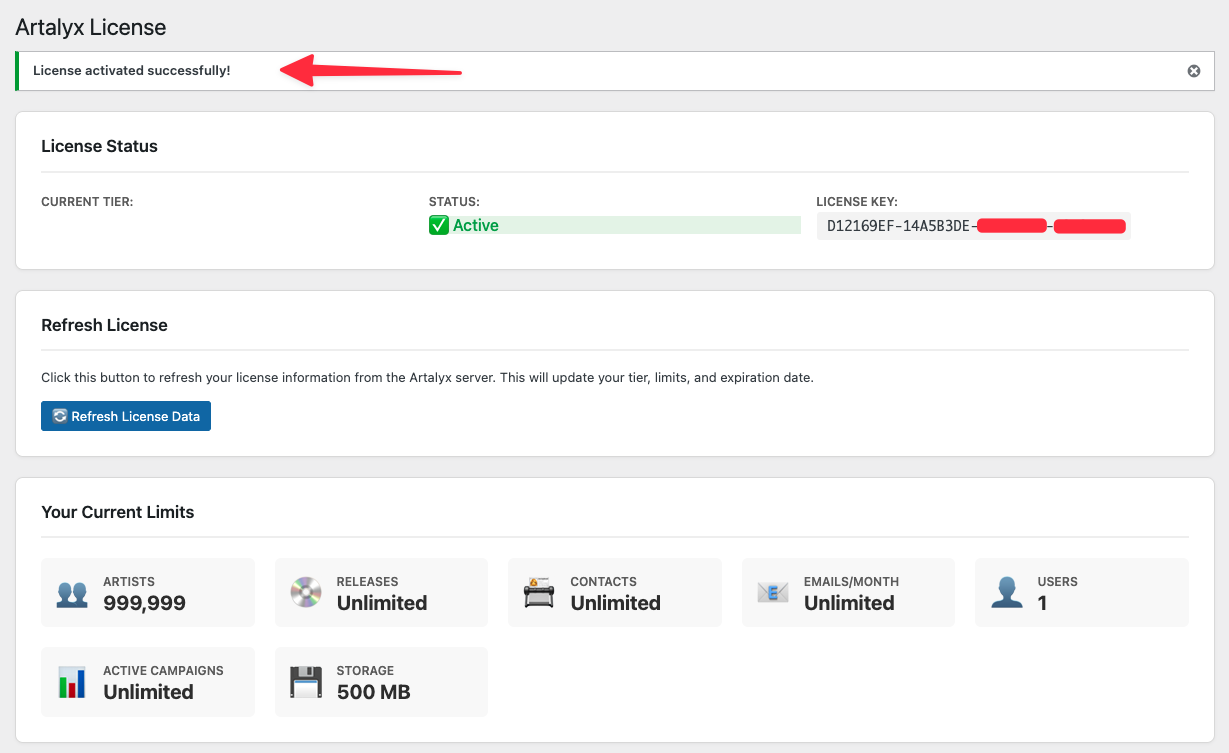
Task: Click the Refresh License section title
Action: [x=104, y=325]
